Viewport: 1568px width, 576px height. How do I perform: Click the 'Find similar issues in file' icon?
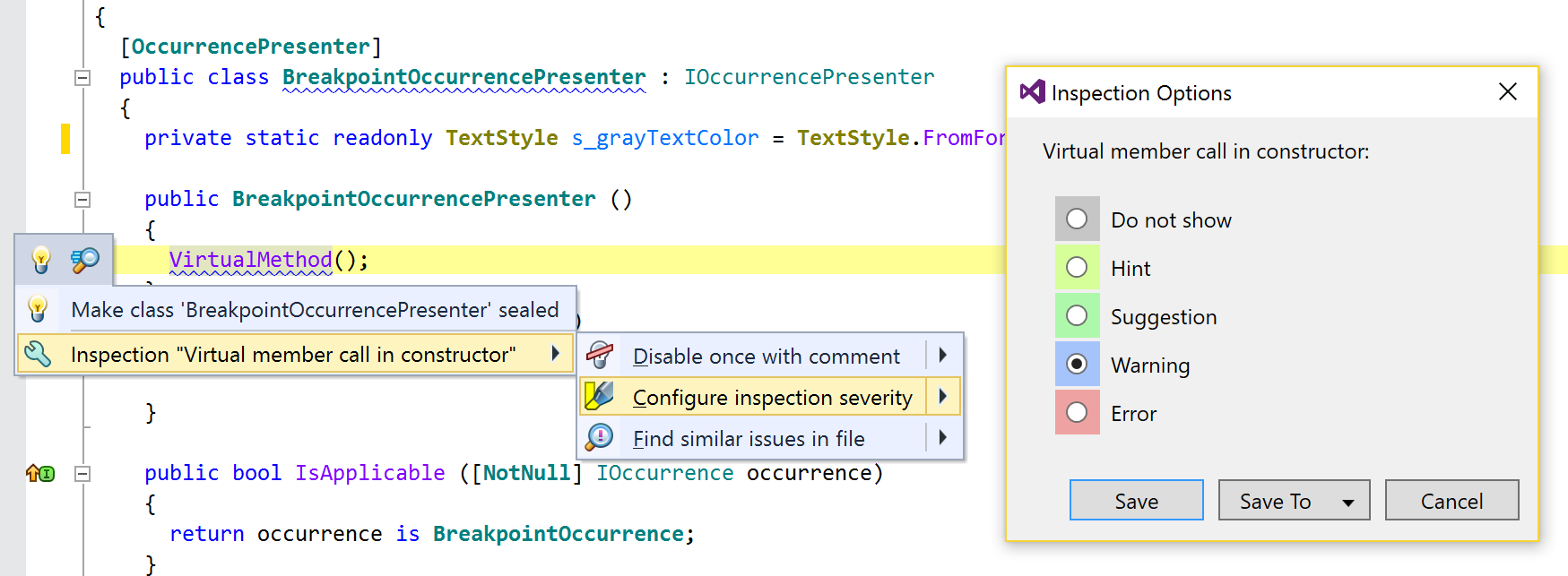click(x=600, y=437)
